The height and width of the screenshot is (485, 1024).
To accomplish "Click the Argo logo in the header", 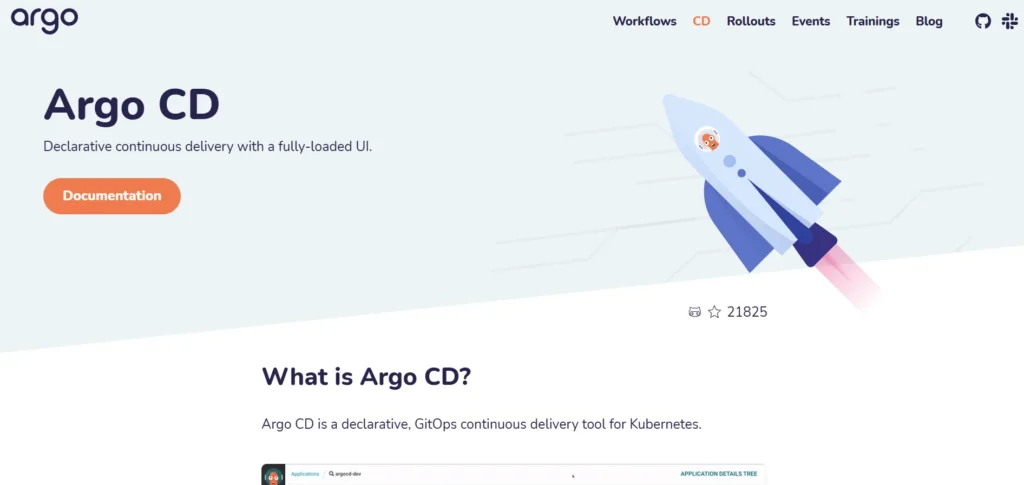I will click(x=44, y=20).
